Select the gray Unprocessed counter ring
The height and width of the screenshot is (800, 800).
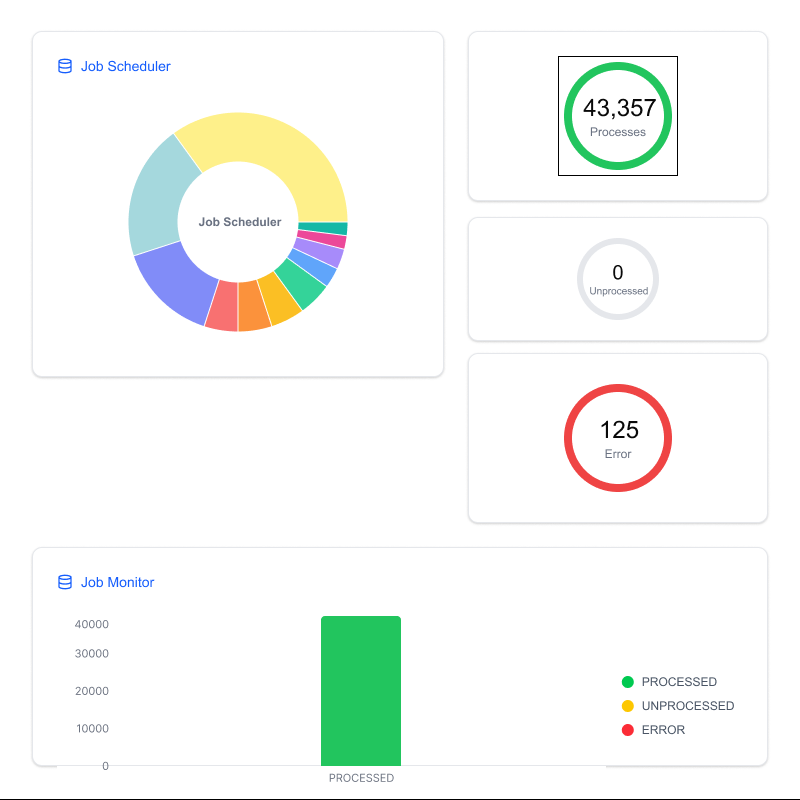click(618, 279)
